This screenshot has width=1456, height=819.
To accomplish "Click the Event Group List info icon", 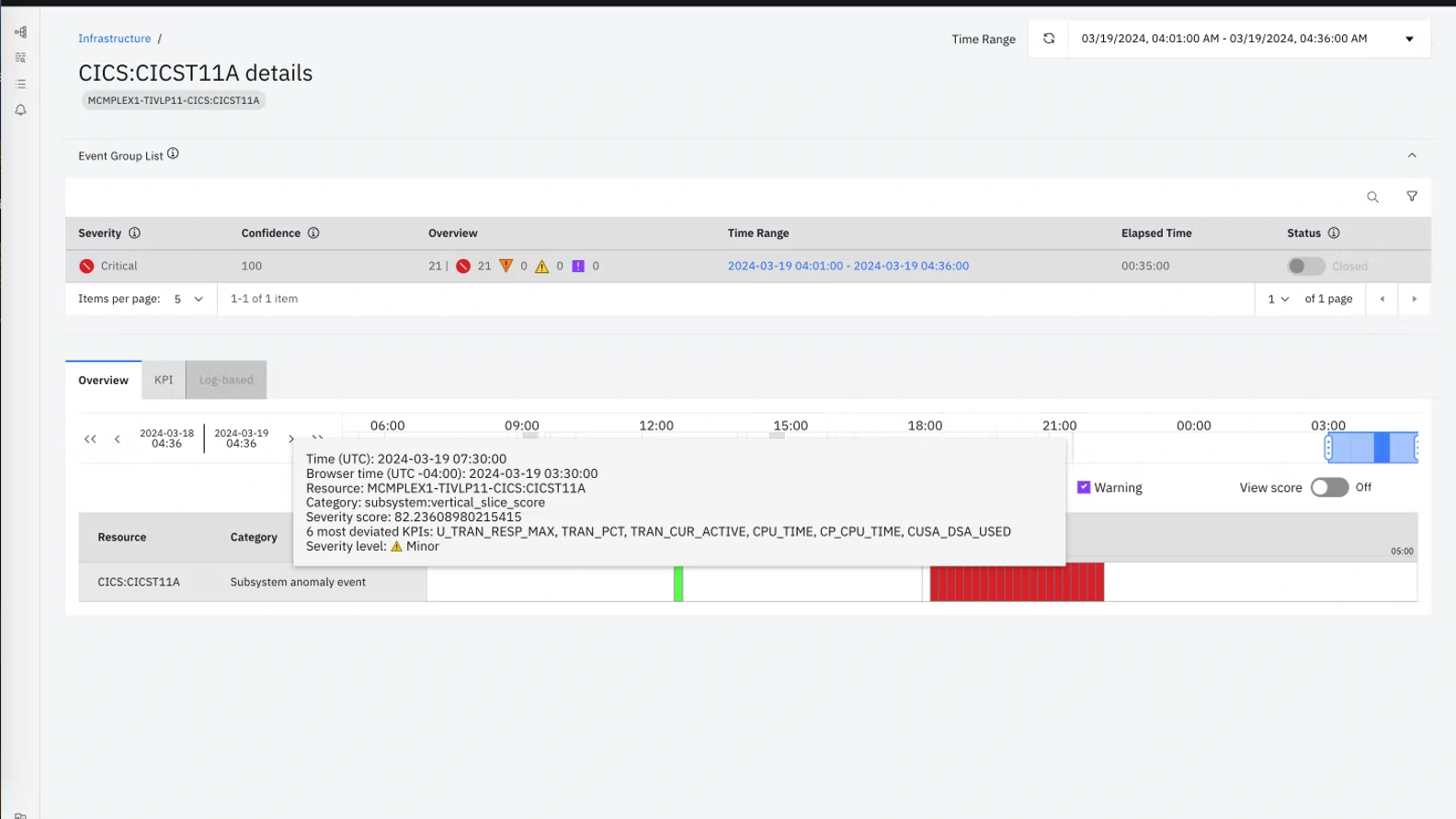I will [x=173, y=154].
